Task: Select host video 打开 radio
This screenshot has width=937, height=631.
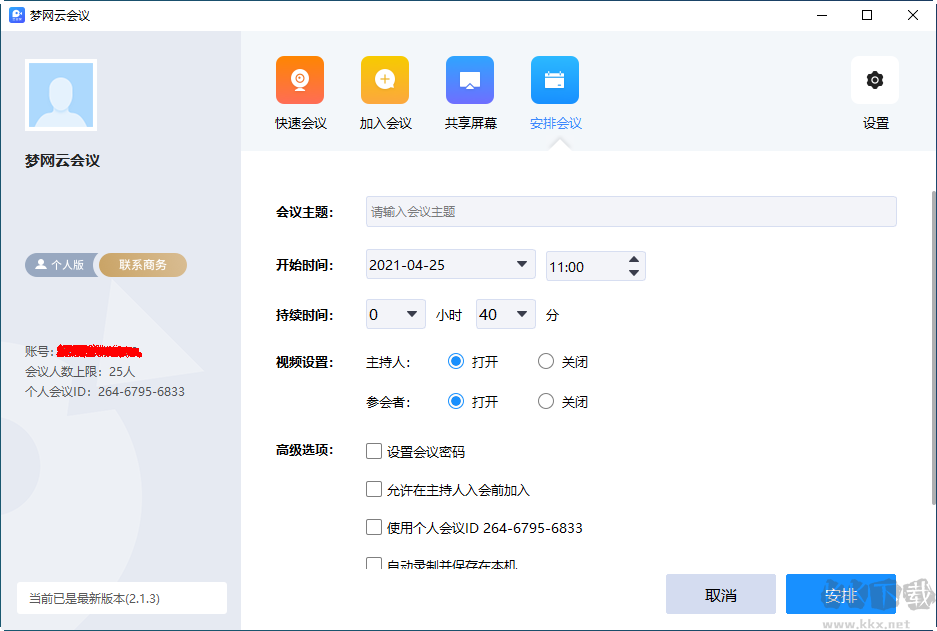Action: (456, 362)
